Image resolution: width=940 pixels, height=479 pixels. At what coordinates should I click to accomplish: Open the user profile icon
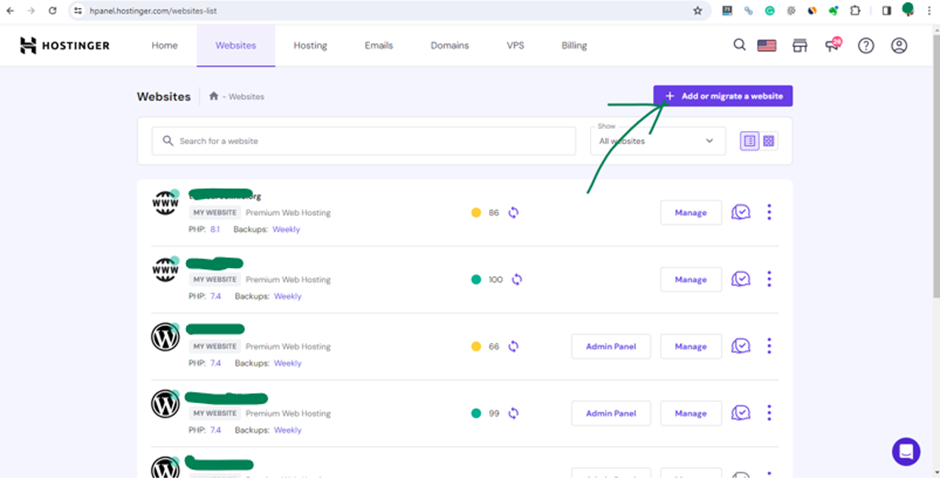[899, 46]
